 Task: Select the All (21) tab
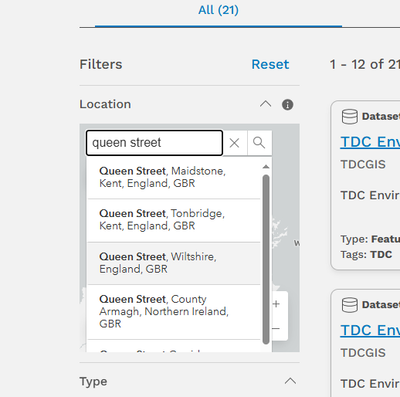218,10
